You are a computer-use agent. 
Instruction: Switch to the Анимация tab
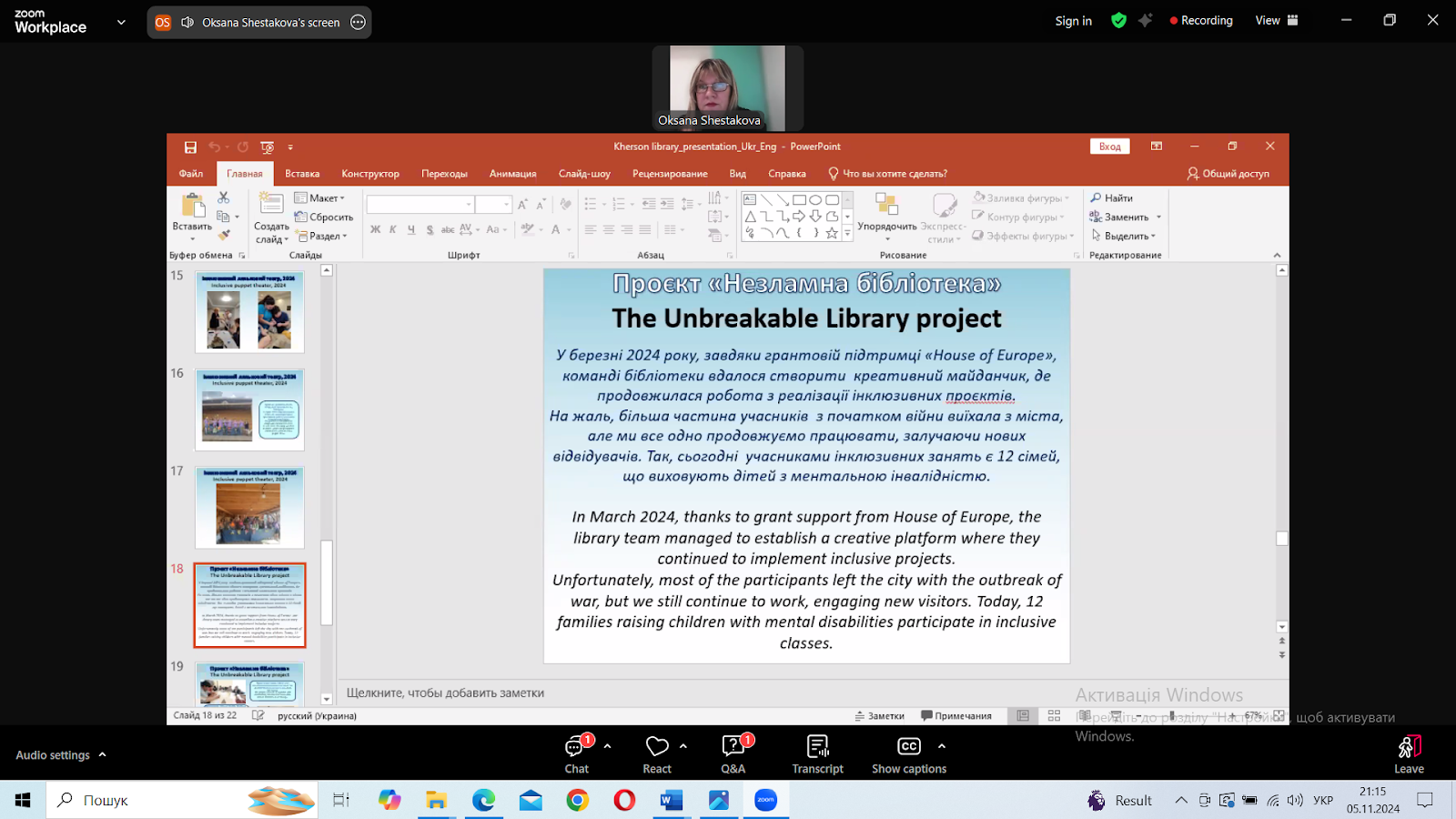[x=513, y=174]
